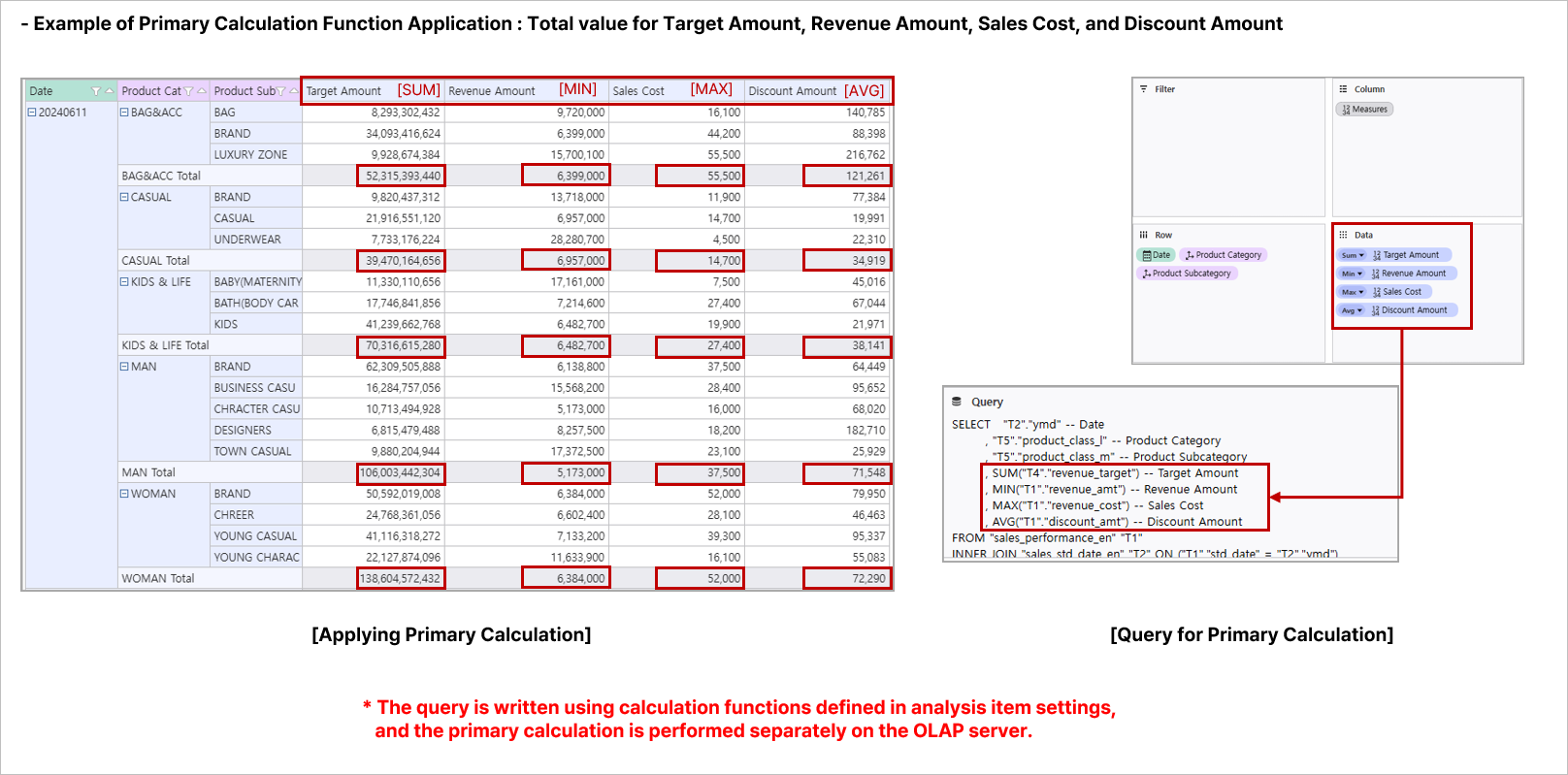The width and height of the screenshot is (1568, 775).
Task: Click the Column panel list icon
Action: pyautogui.click(x=1344, y=89)
